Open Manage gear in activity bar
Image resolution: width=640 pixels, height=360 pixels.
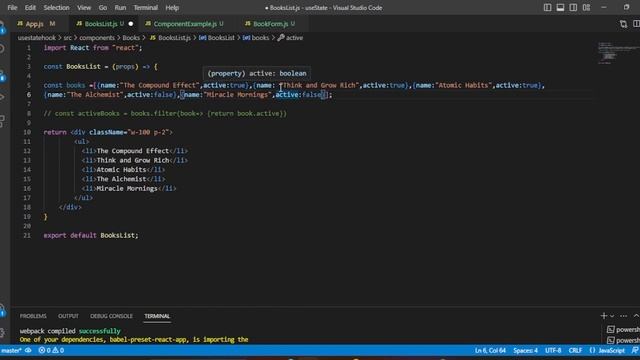pos(3,333)
